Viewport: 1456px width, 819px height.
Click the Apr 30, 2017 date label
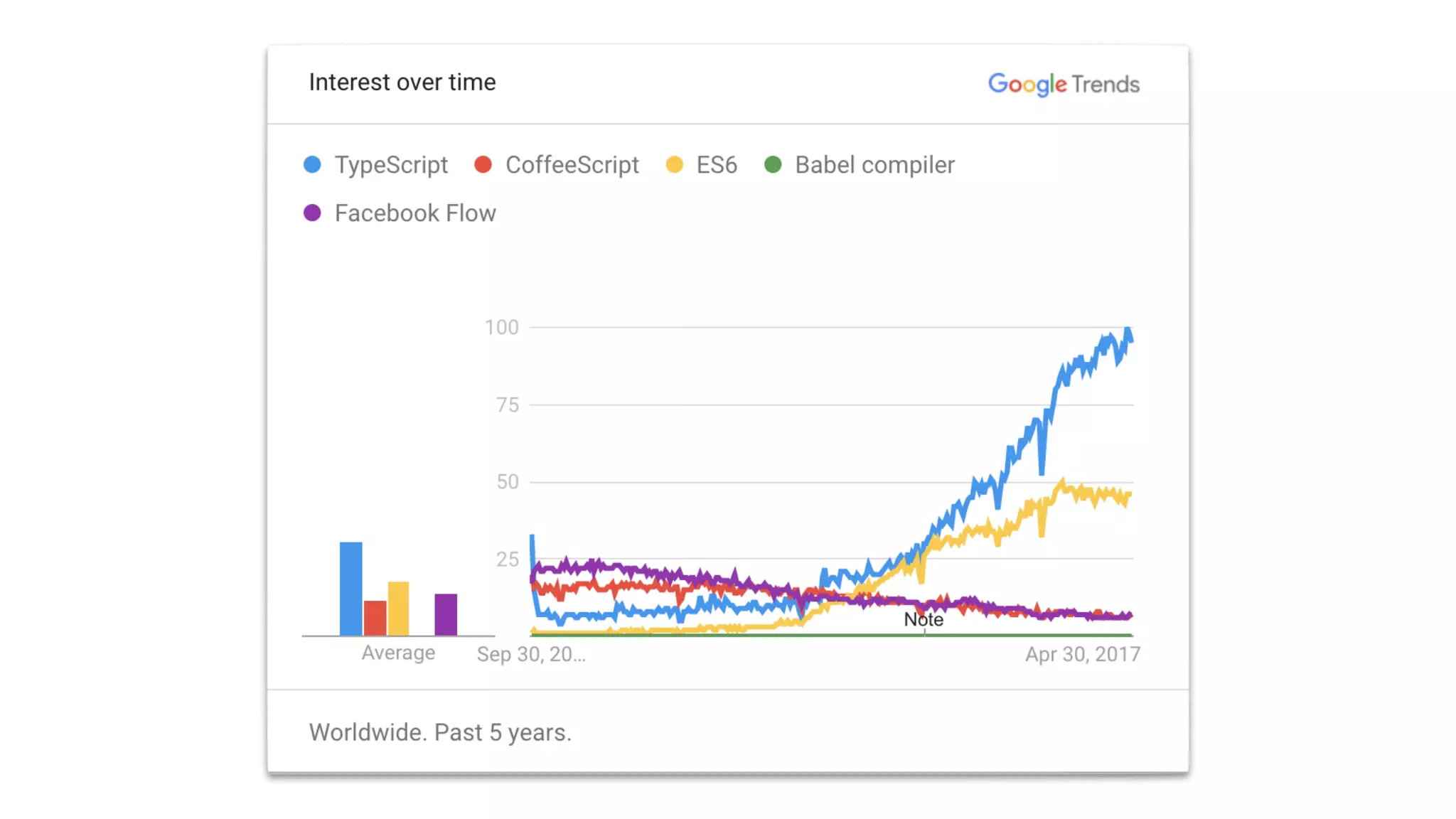pos(1082,654)
